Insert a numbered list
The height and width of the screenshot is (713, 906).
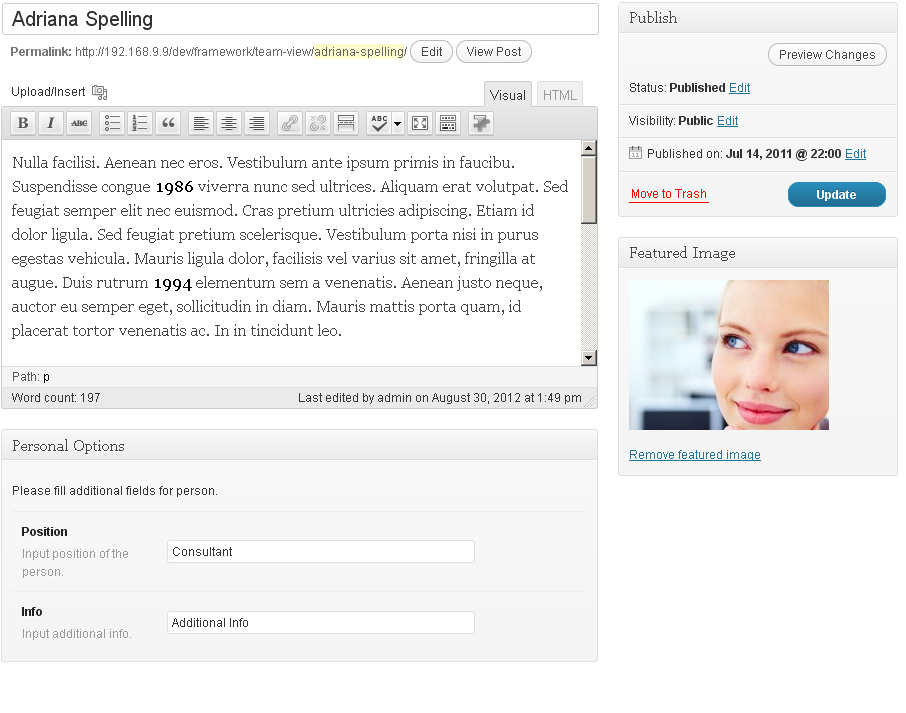pos(140,123)
